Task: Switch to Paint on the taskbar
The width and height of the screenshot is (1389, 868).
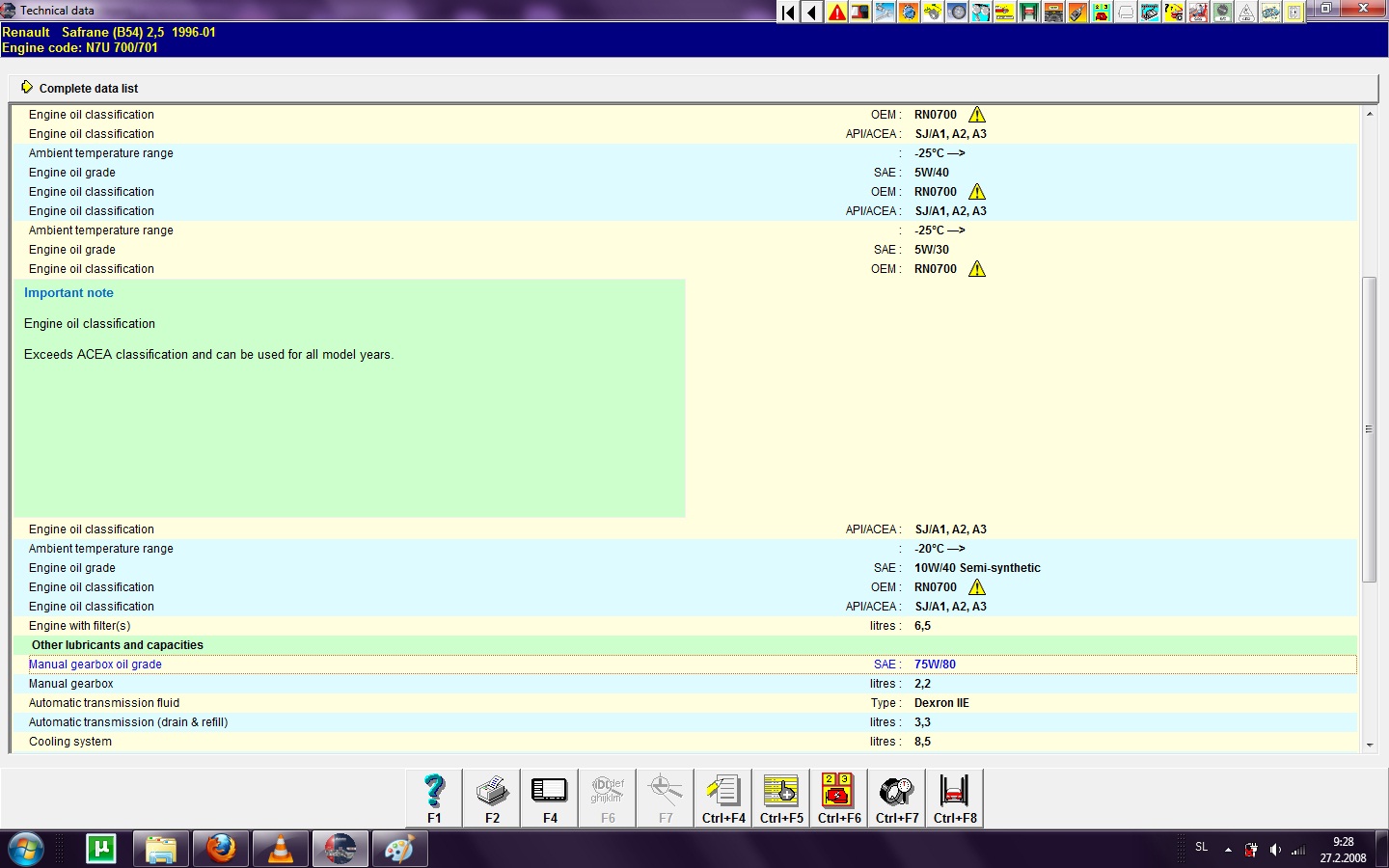Action: (x=400, y=849)
